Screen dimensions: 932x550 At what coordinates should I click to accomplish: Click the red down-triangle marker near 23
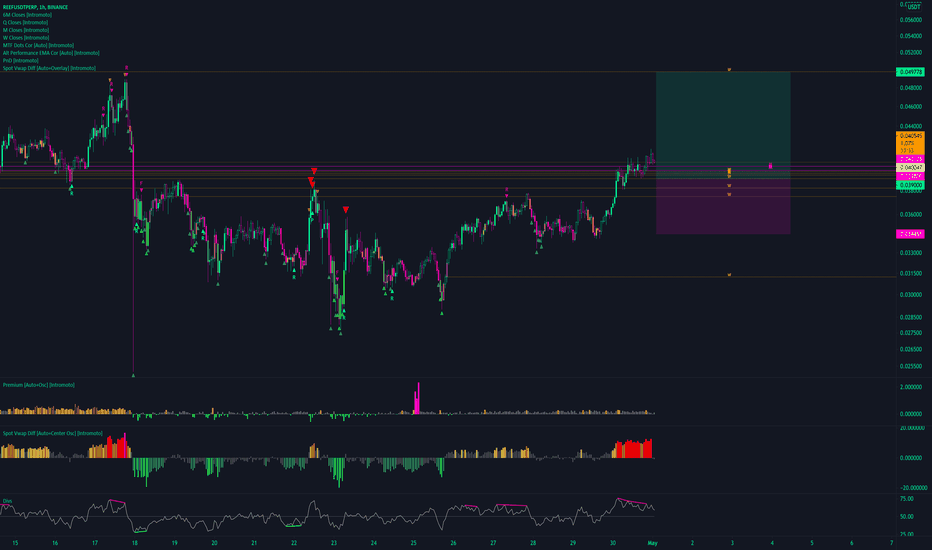pyautogui.click(x=346, y=210)
